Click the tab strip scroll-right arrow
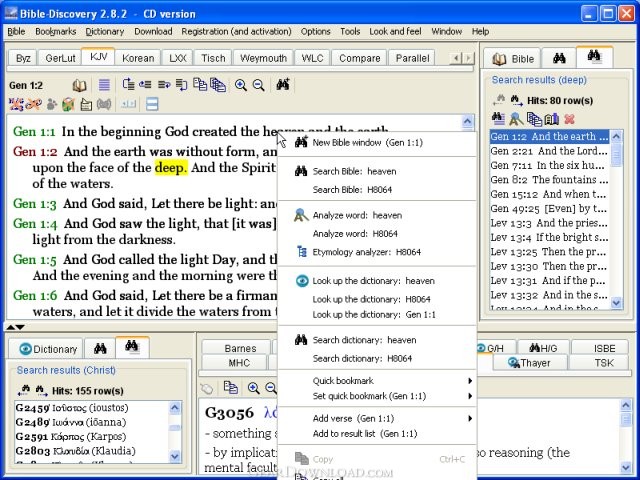Image resolution: width=640 pixels, height=480 pixels. pyautogui.click(x=469, y=58)
